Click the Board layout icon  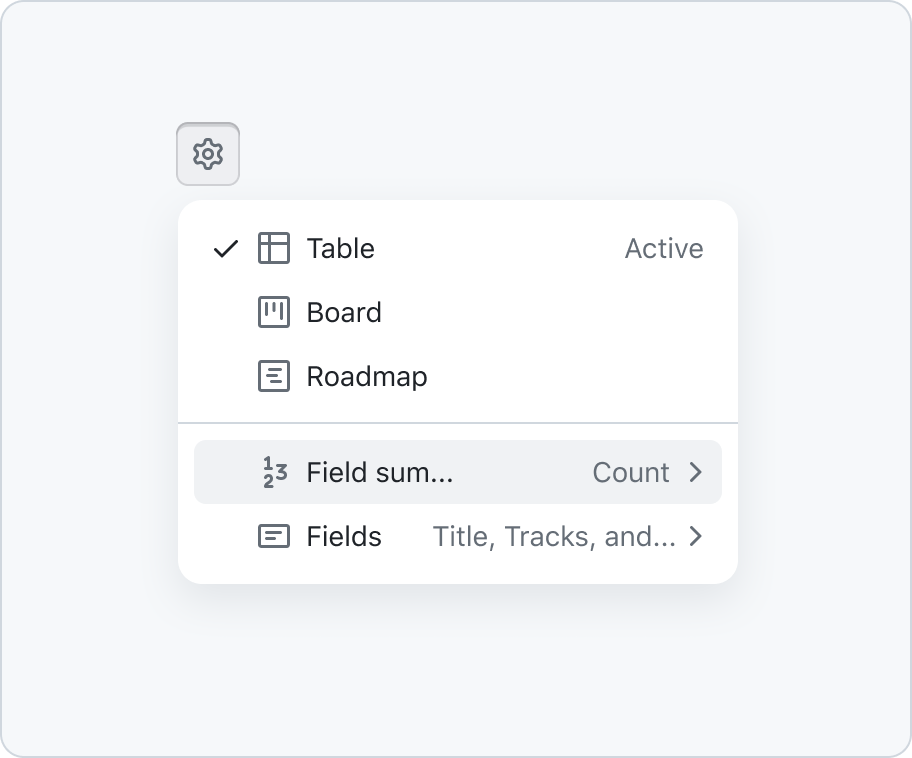[x=274, y=312]
